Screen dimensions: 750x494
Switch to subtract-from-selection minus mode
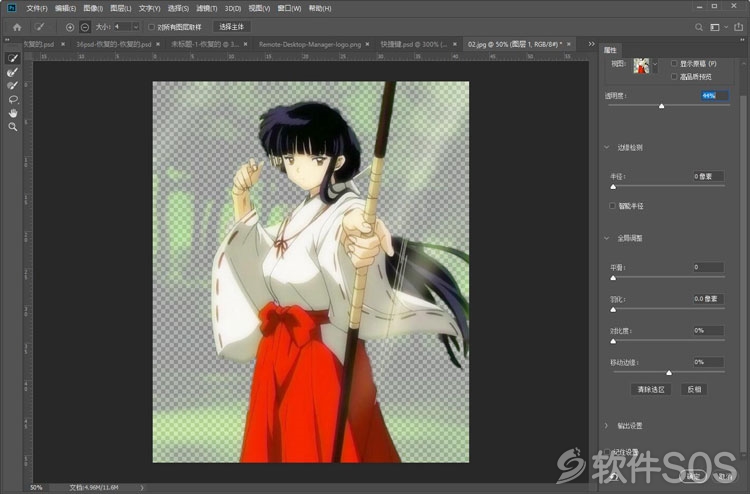[85, 27]
